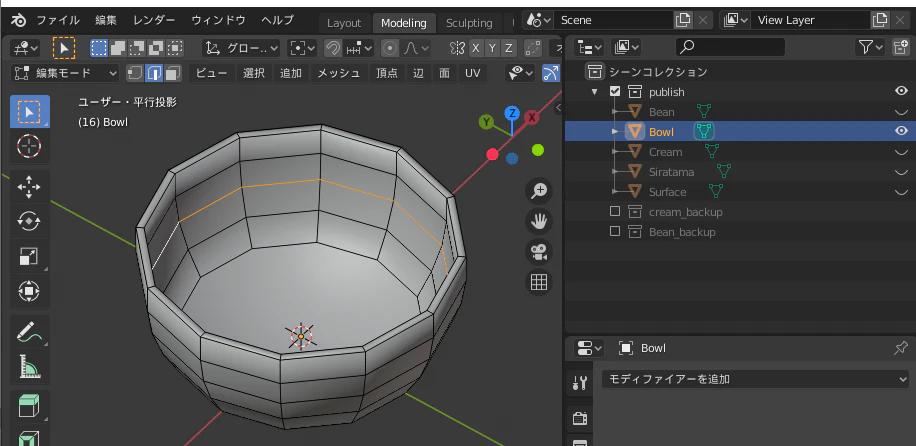Enable the Bean_backup collection checkbox
Screen dimensions: 916x446
615,231
